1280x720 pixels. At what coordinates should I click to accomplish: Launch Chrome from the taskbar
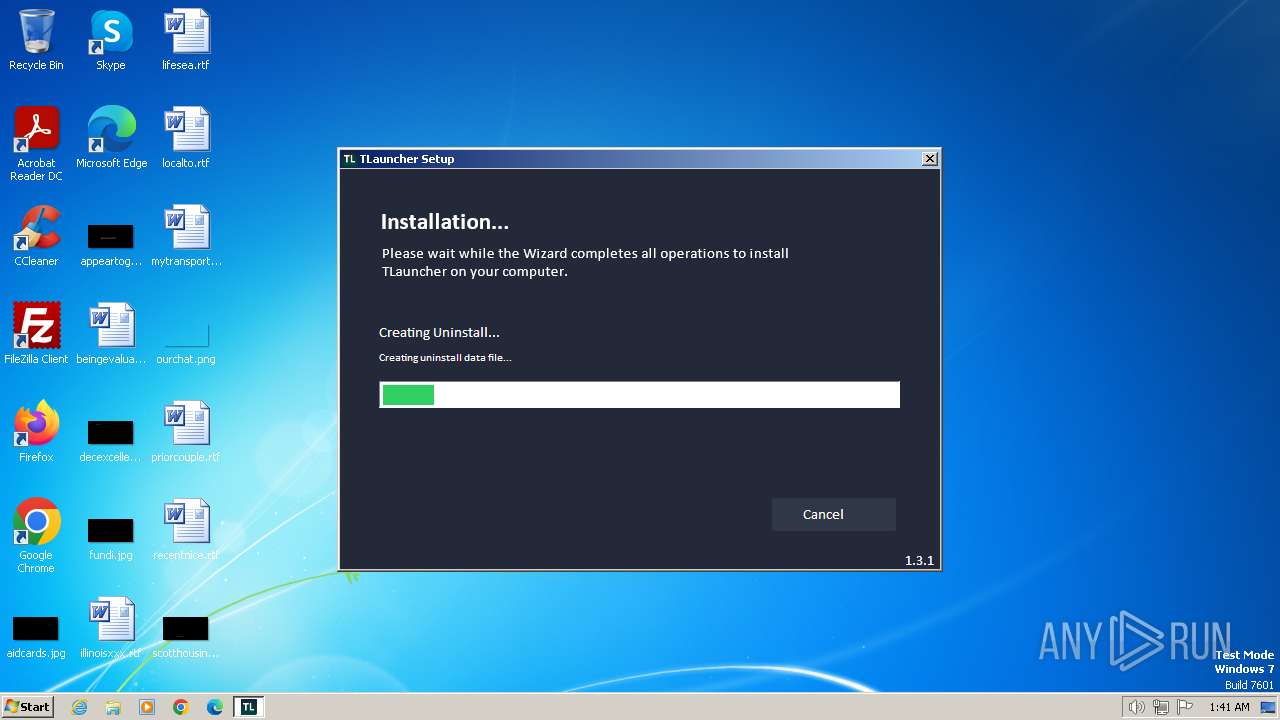(181, 707)
